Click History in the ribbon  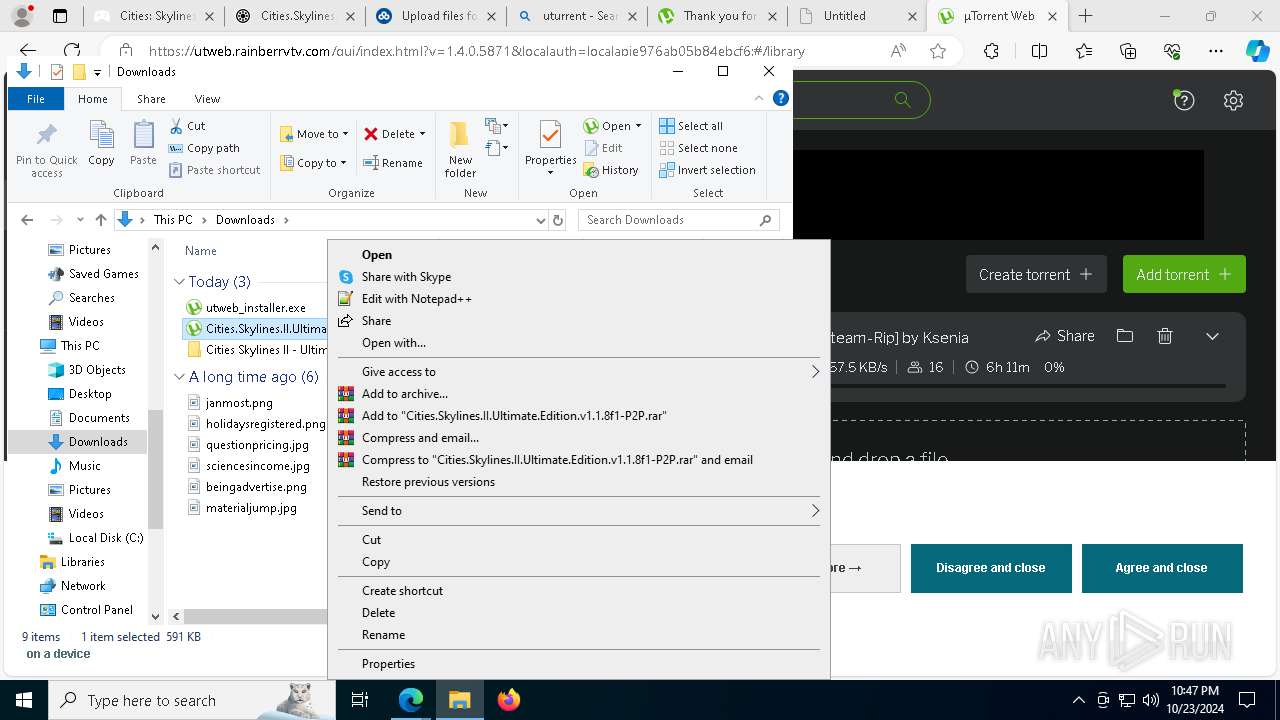[x=611, y=170]
